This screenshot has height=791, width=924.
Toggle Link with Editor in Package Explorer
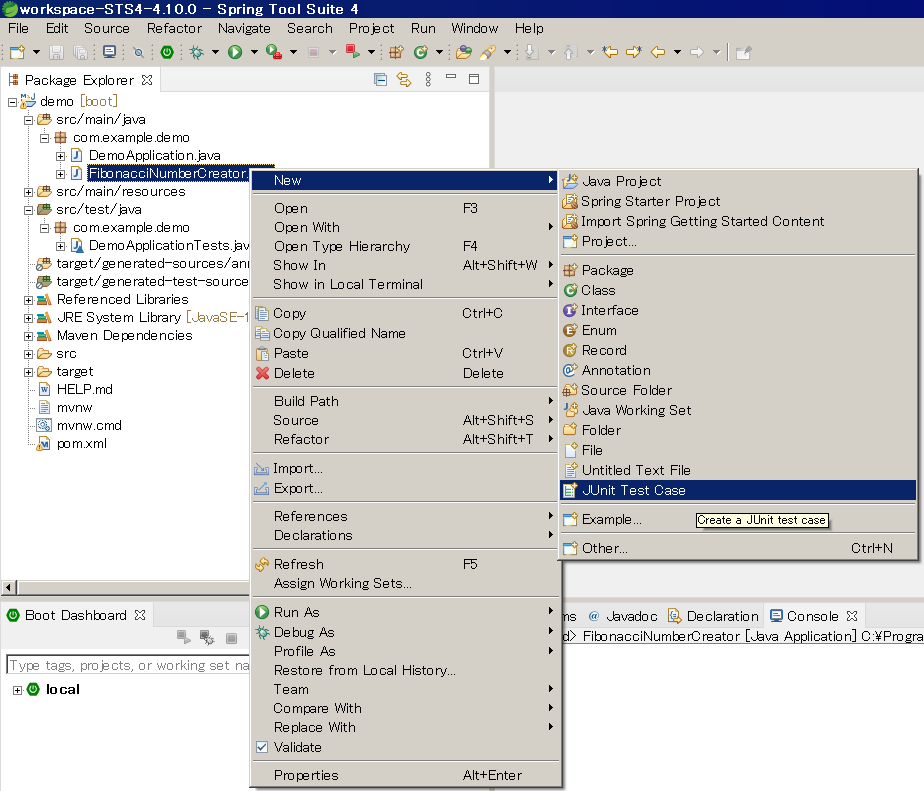(404, 79)
